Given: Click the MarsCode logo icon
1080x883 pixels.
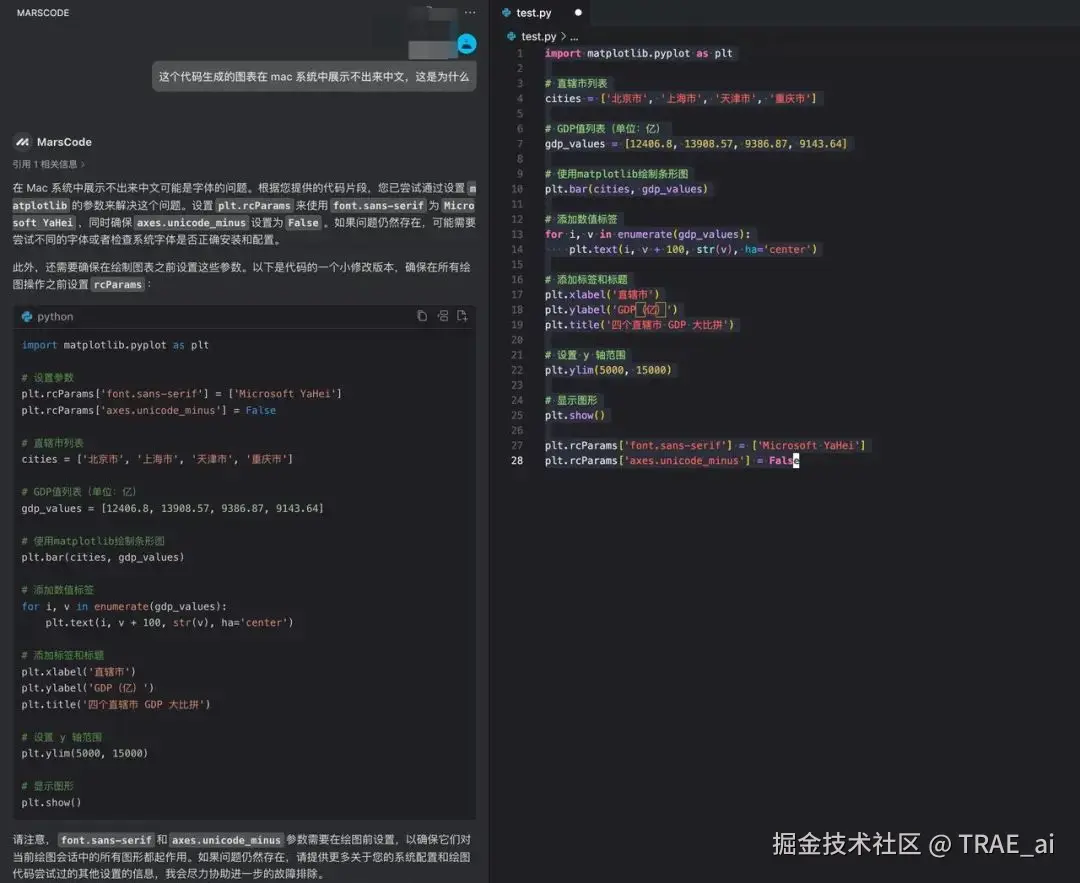Looking at the screenshot, I should (23, 142).
